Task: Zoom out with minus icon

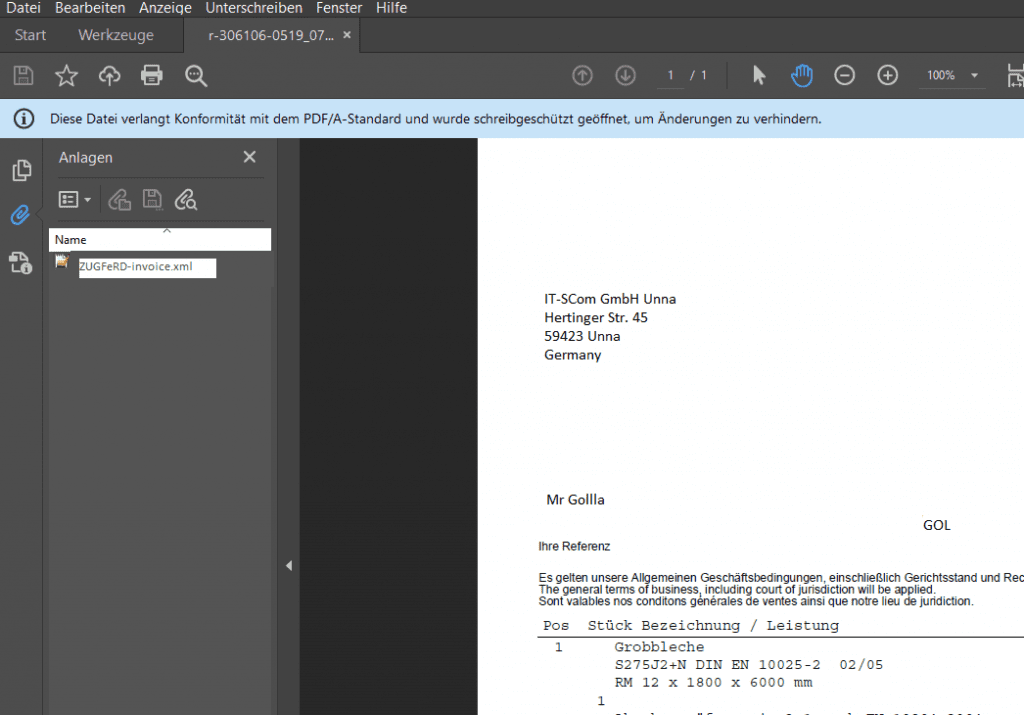Action: [x=845, y=76]
